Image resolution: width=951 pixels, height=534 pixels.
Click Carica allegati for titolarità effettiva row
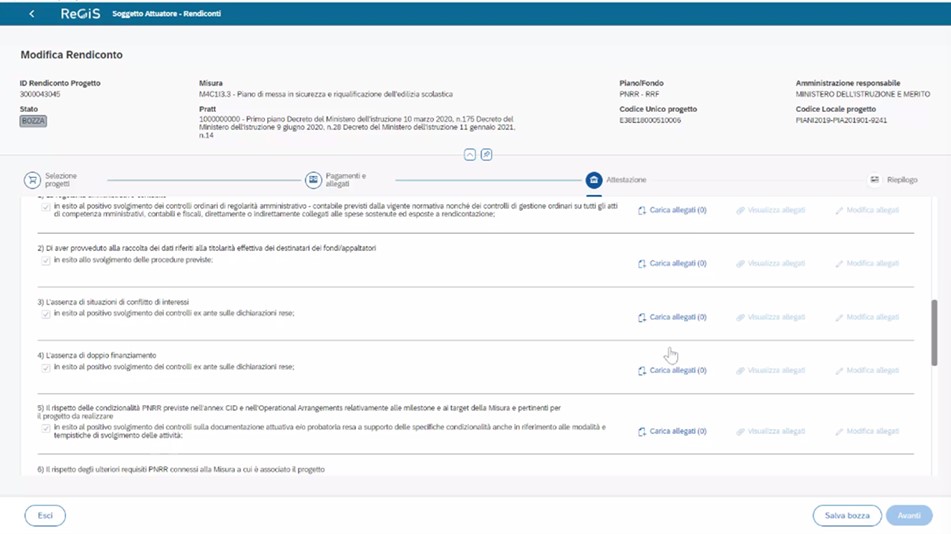pyautogui.click(x=677, y=264)
